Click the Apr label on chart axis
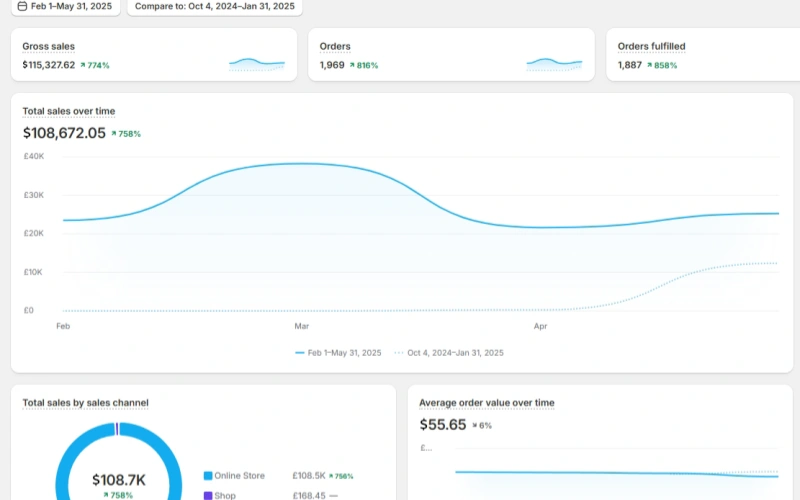Image resolution: width=800 pixels, height=500 pixels. pyautogui.click(x=540, y=326)
